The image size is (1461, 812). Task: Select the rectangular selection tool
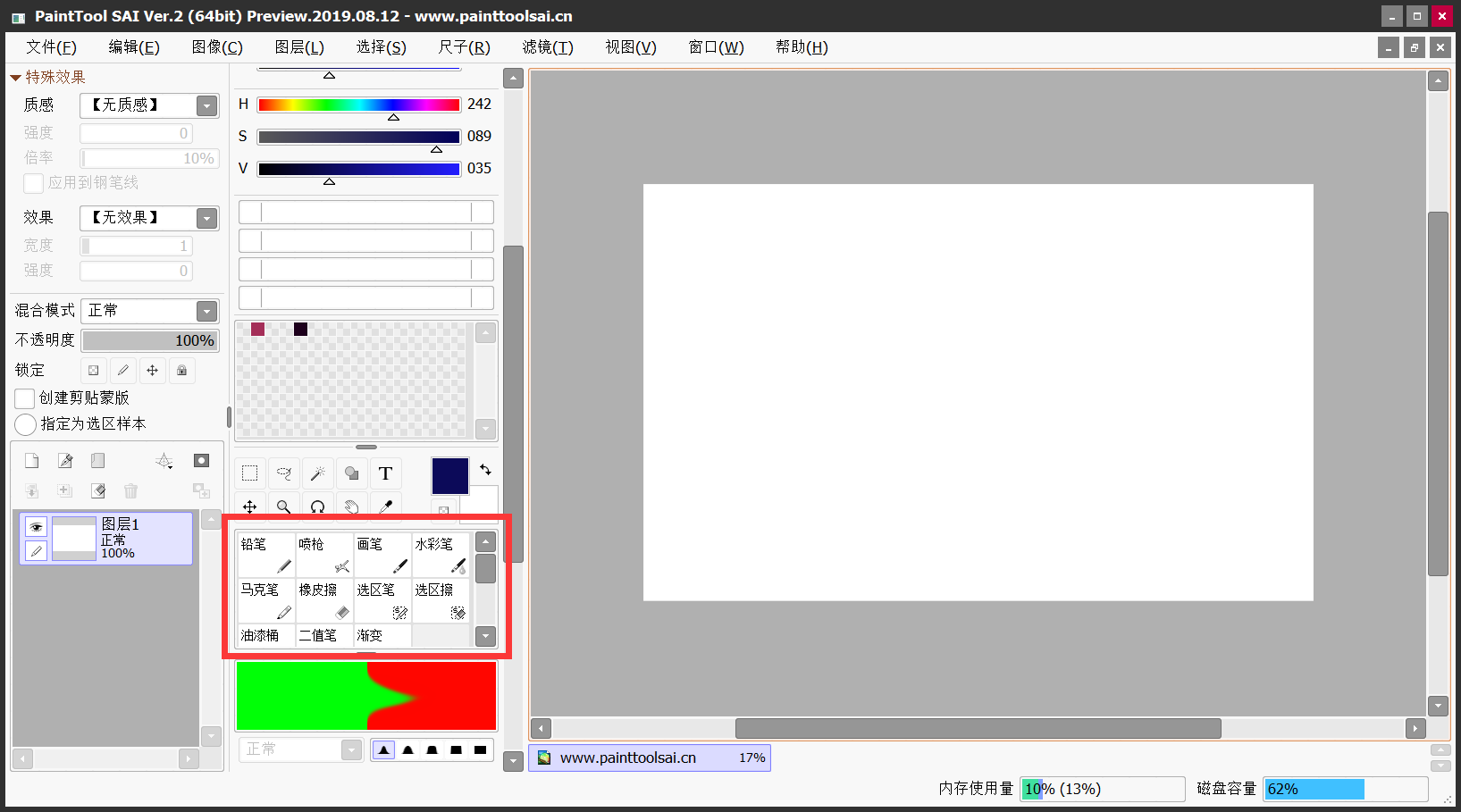pos(250,473)
